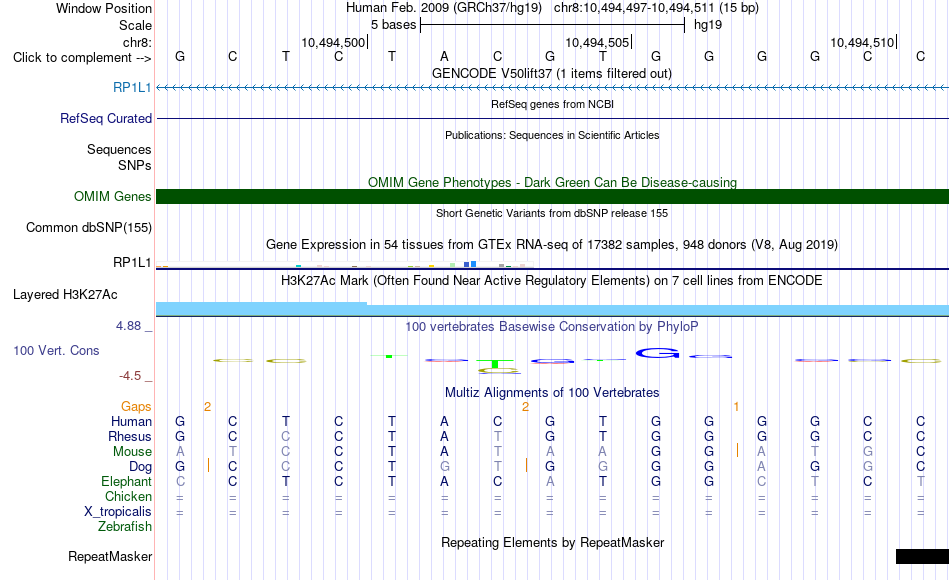Viewport: 950px width, 580px height.
Task: Click the Common dbSNP(155) track label
Action: 88,228
